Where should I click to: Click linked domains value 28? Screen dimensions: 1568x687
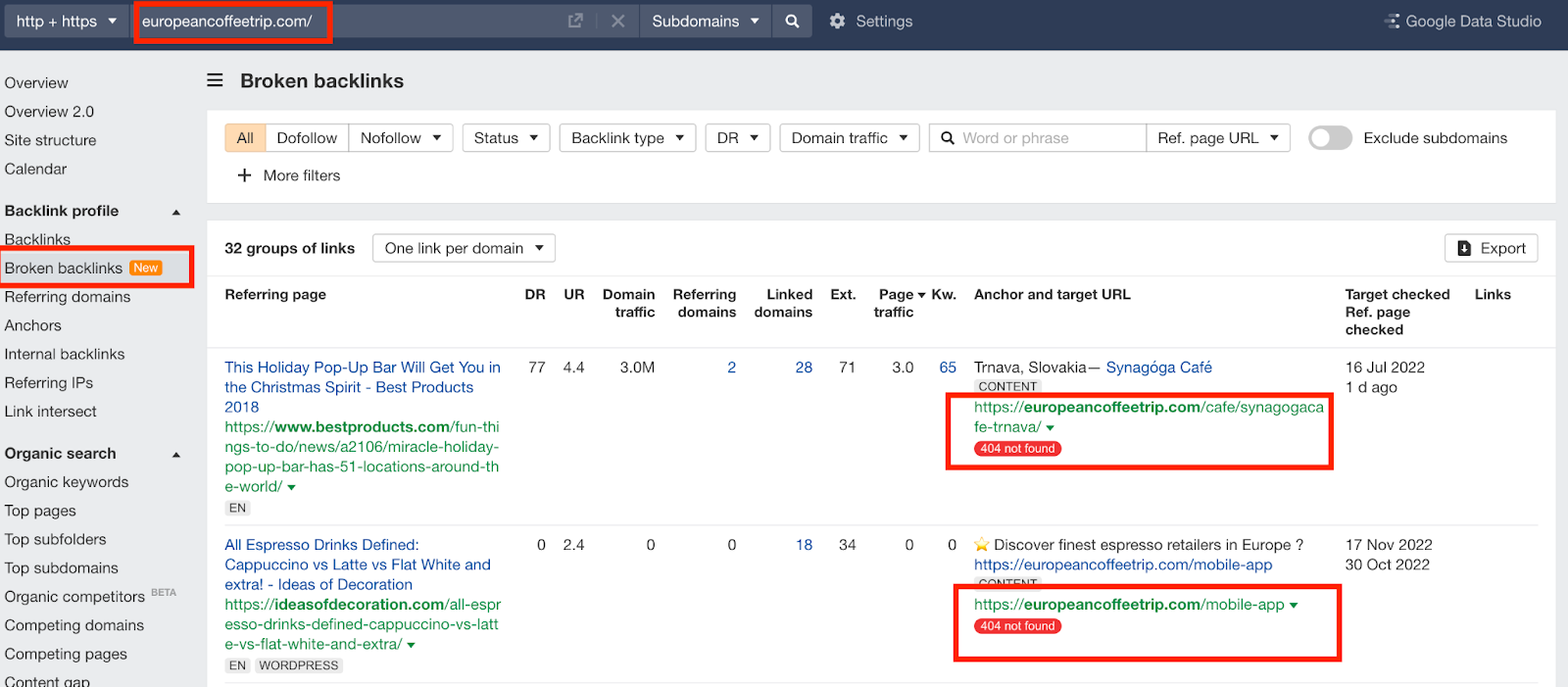[x=804, y=368]
